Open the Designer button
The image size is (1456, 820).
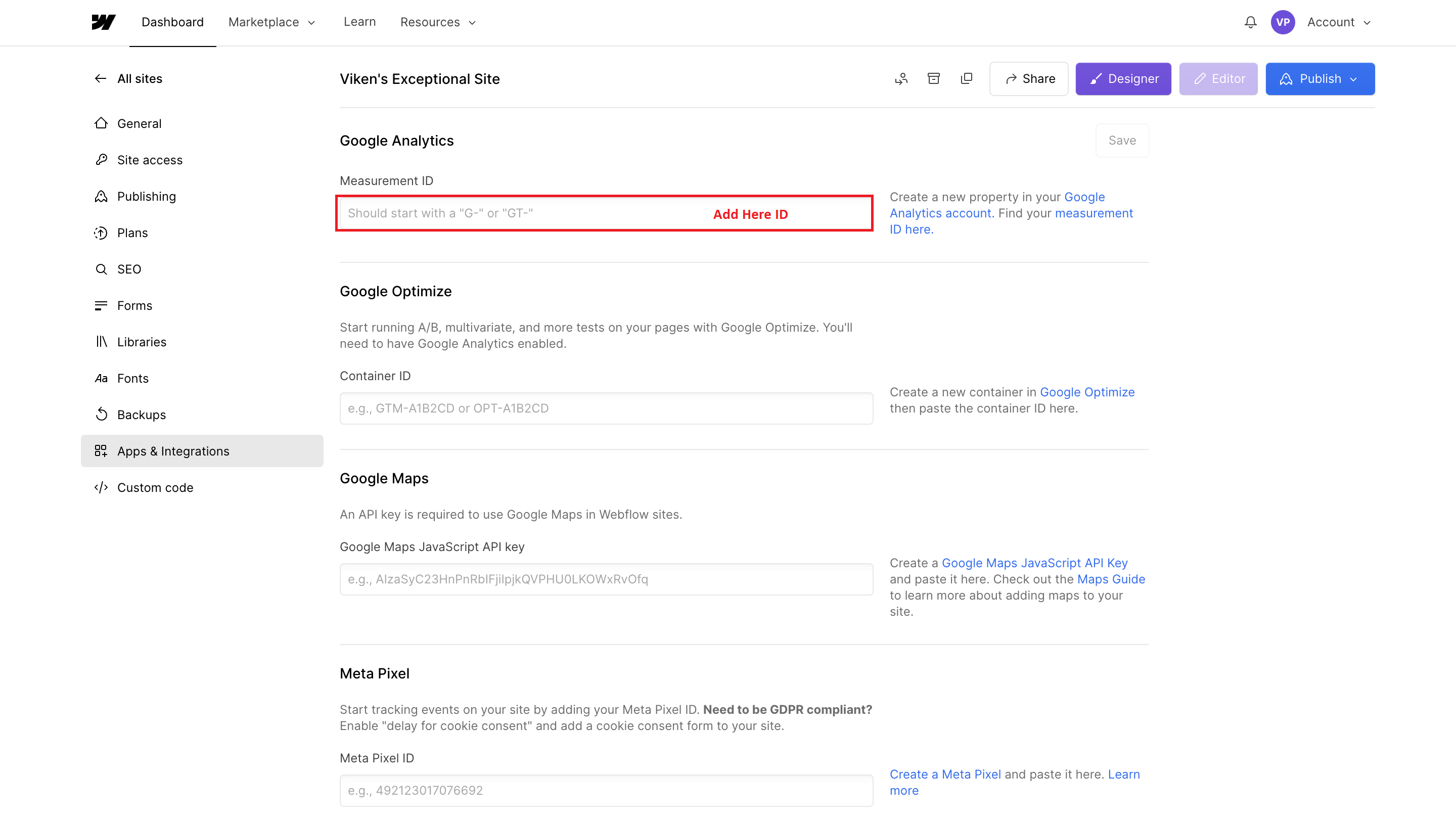tap(1123, 78)
